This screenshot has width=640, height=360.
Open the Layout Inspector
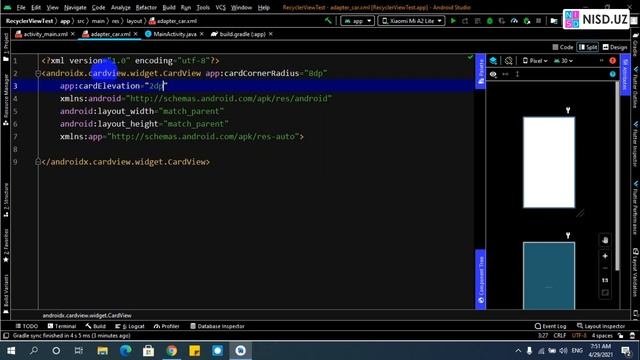tap(601, 326)
